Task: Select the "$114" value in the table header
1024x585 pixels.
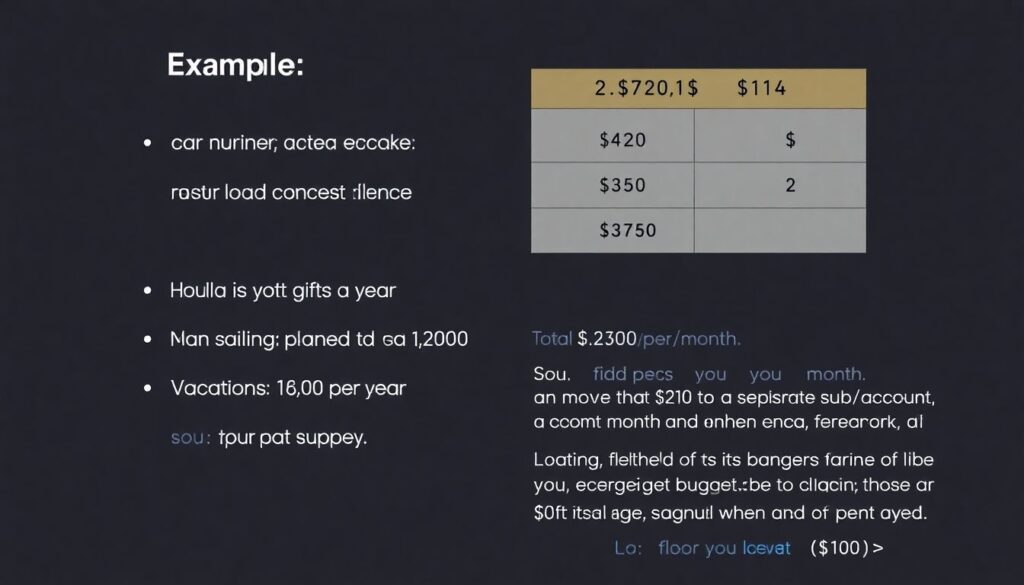Action: pos(761,88)
